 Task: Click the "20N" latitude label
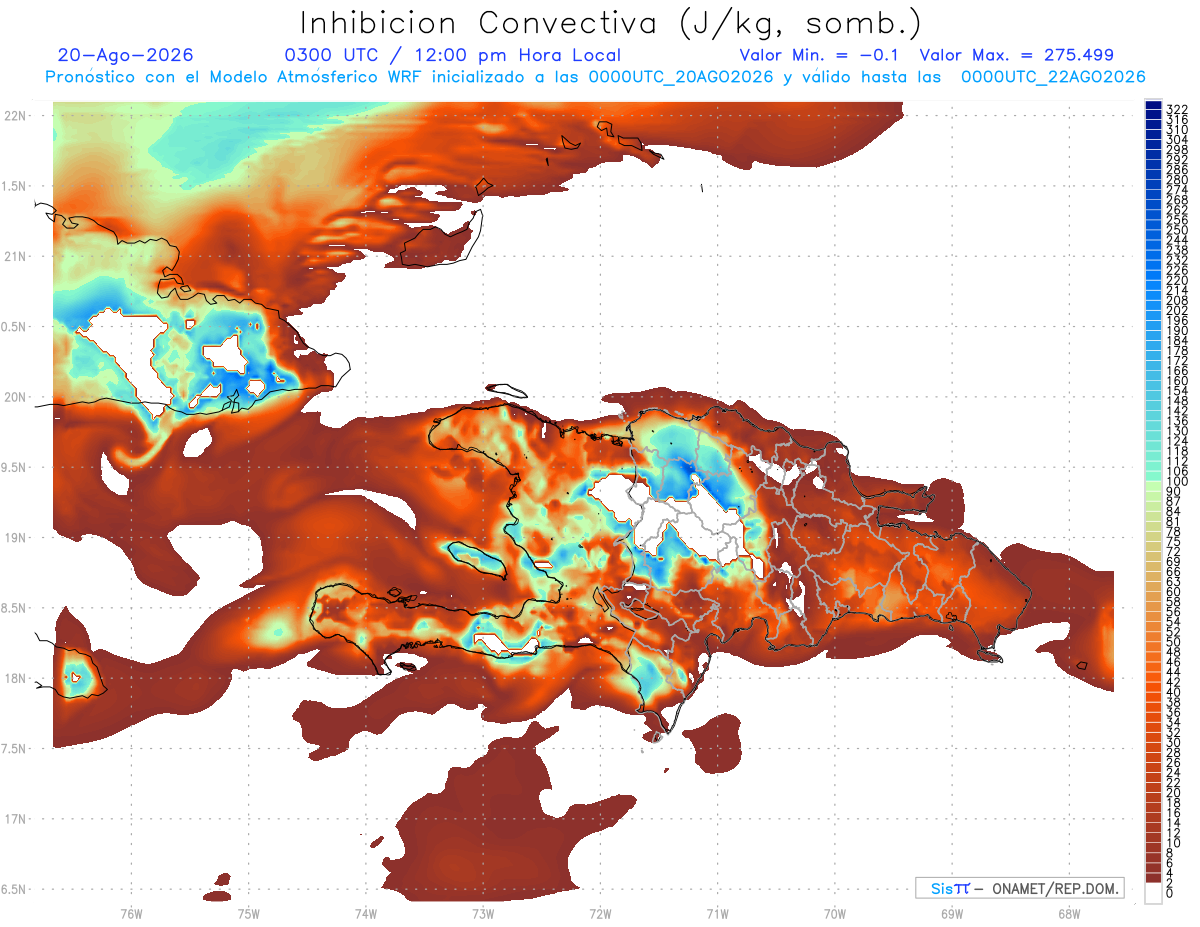tap(16, 397)
